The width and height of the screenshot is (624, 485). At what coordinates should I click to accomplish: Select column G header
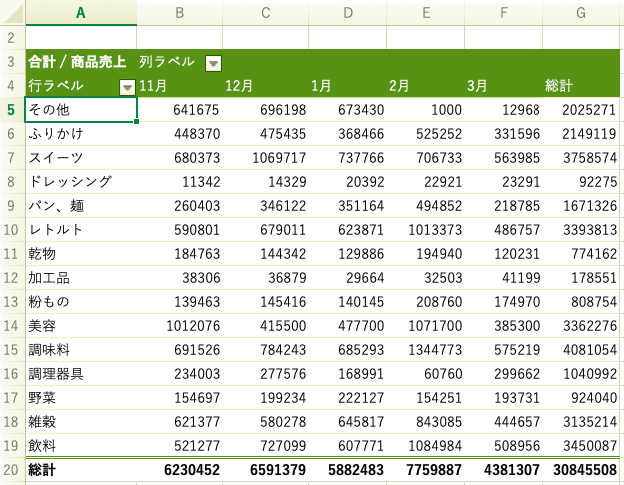point(581,13)
